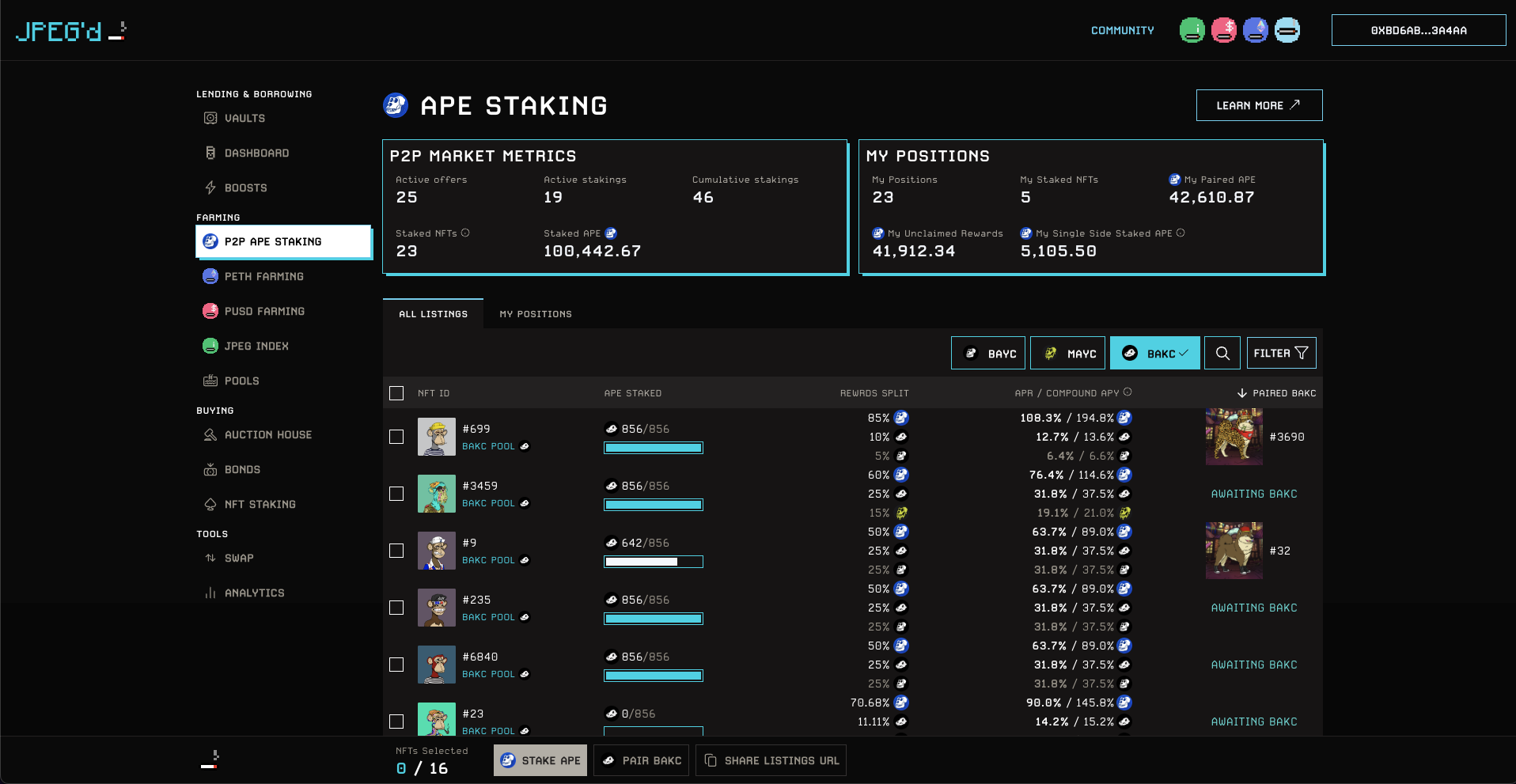
Task: Click the APE staked progress bar for #9
Action: click(x=653, y=562)
